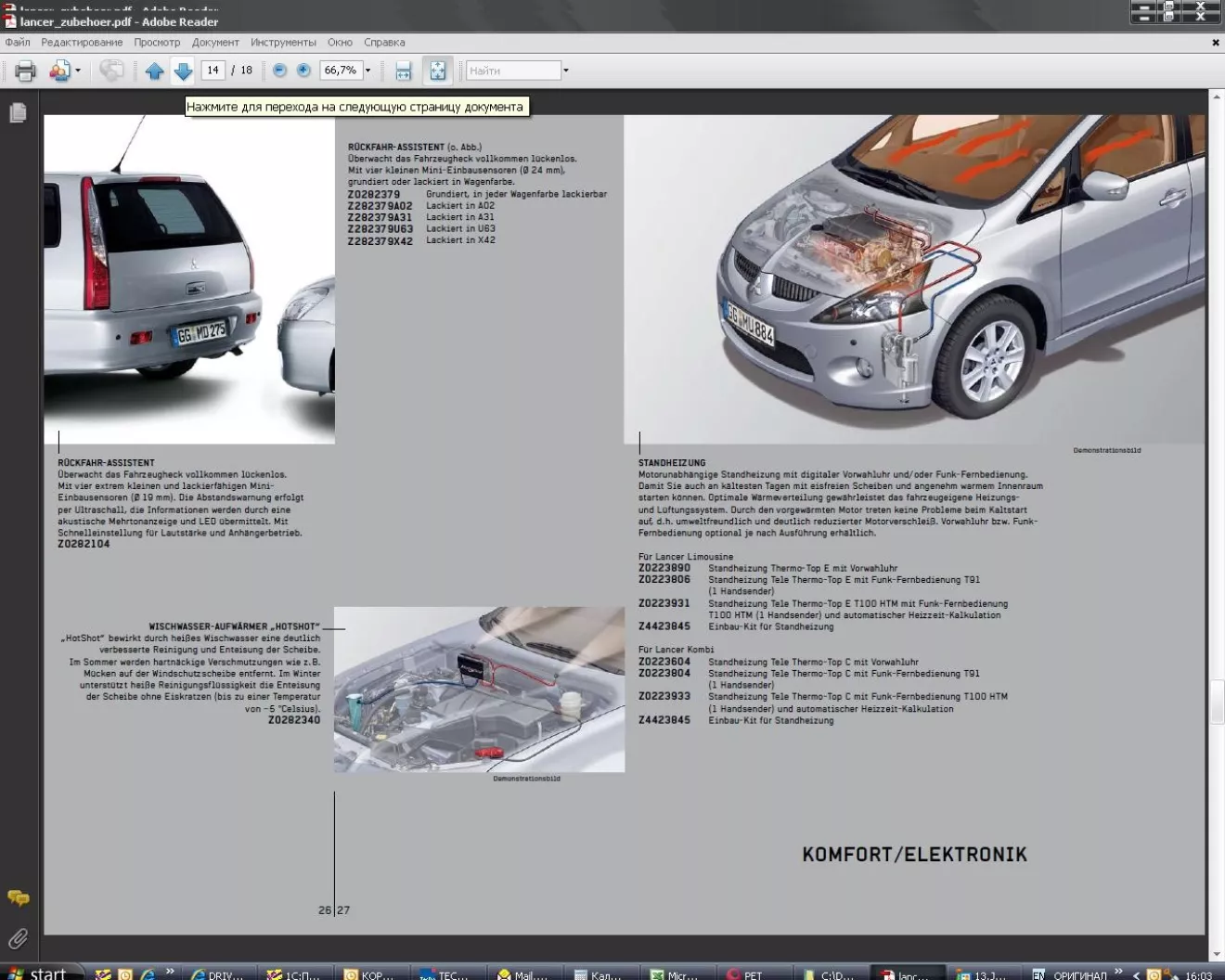
Task: Open the Найти search options dropdown
Action: 566,71
